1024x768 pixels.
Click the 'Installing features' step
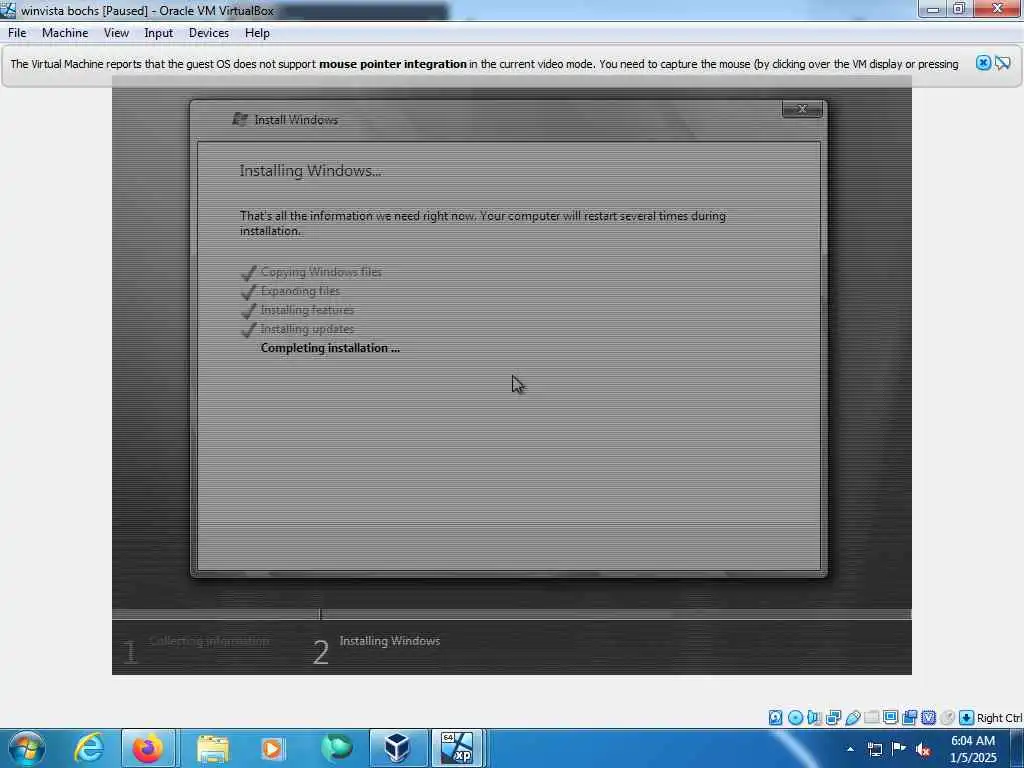(x=308, y=310)
